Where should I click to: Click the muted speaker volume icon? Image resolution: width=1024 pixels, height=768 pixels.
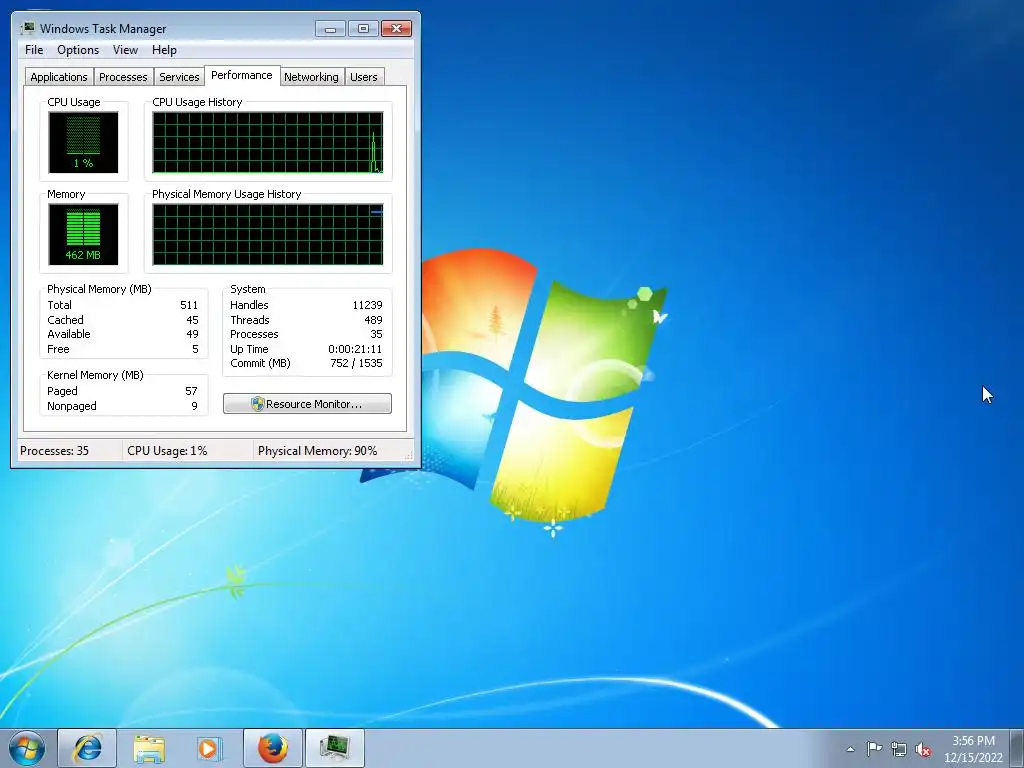(923, 749)
